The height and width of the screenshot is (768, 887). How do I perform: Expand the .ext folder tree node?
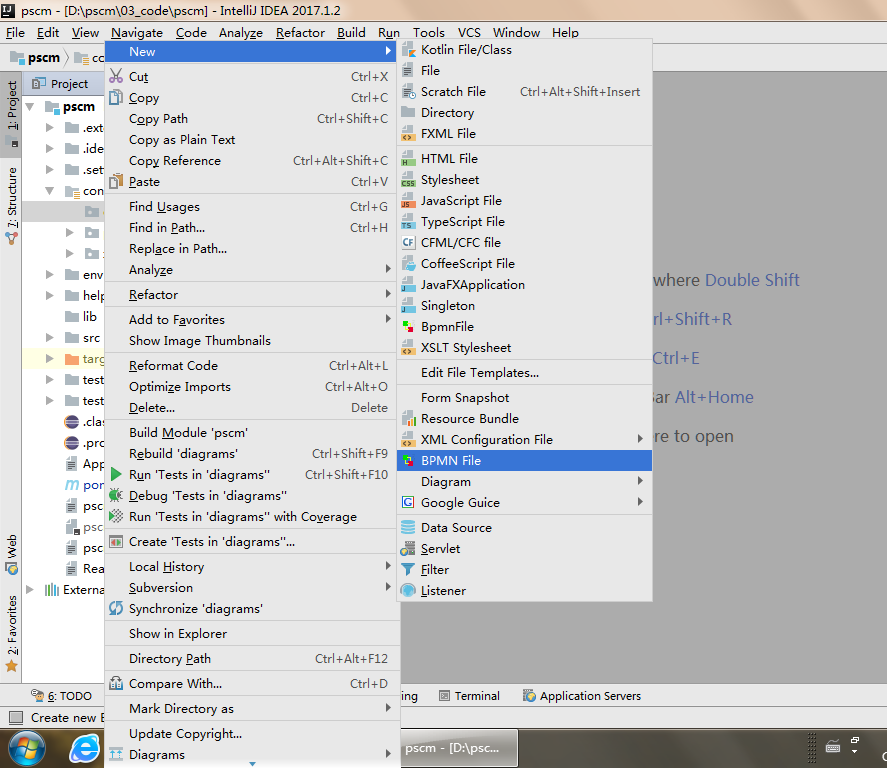pos(50,128)
